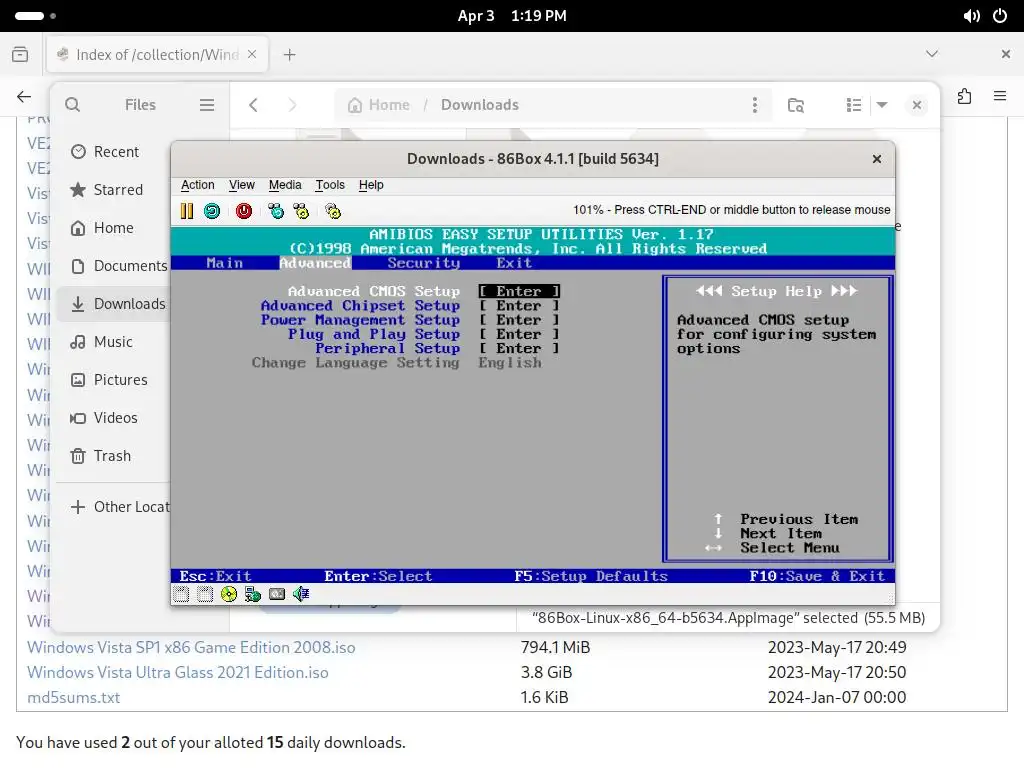Open browser tab overview icon
The image size is (1024, 768).
(x=20, y=55)
